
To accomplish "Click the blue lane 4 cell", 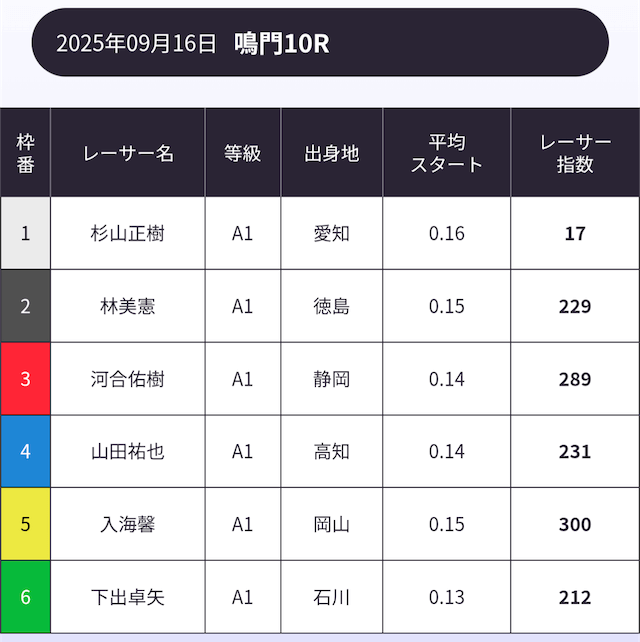I will (x=26, y=452).
